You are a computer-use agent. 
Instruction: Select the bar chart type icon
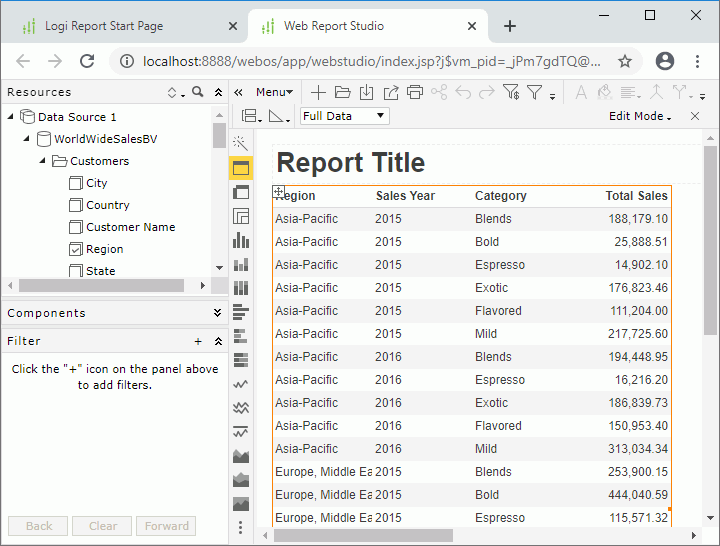pos(240,240)
